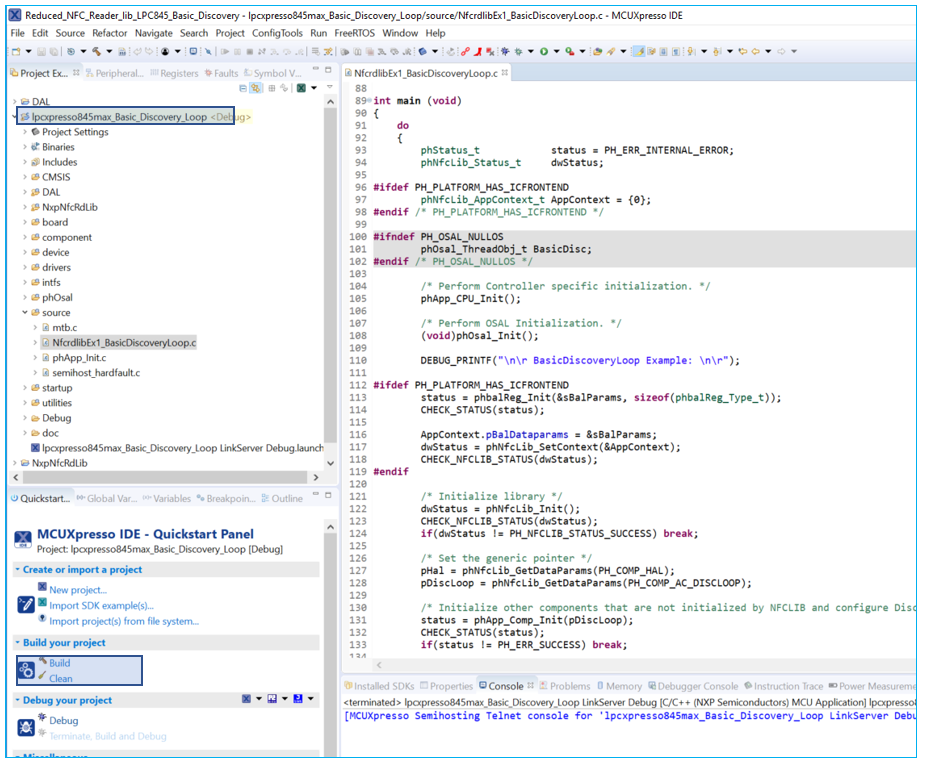Click the Build gears icon in Quickstart
This screenshot has width=927, height=771.
coord(26,670)
